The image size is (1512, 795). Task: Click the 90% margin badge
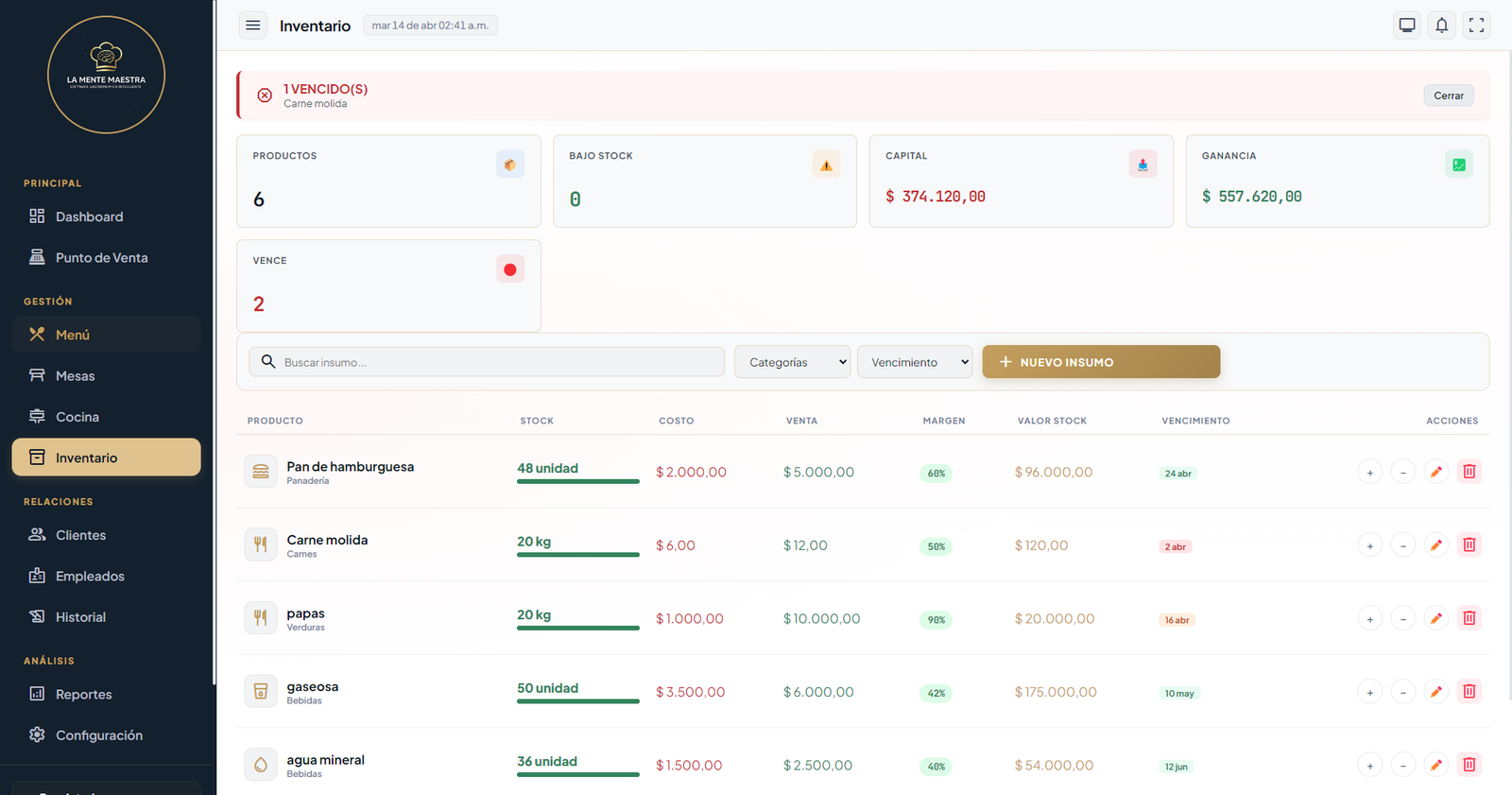[x=936, y=620]
